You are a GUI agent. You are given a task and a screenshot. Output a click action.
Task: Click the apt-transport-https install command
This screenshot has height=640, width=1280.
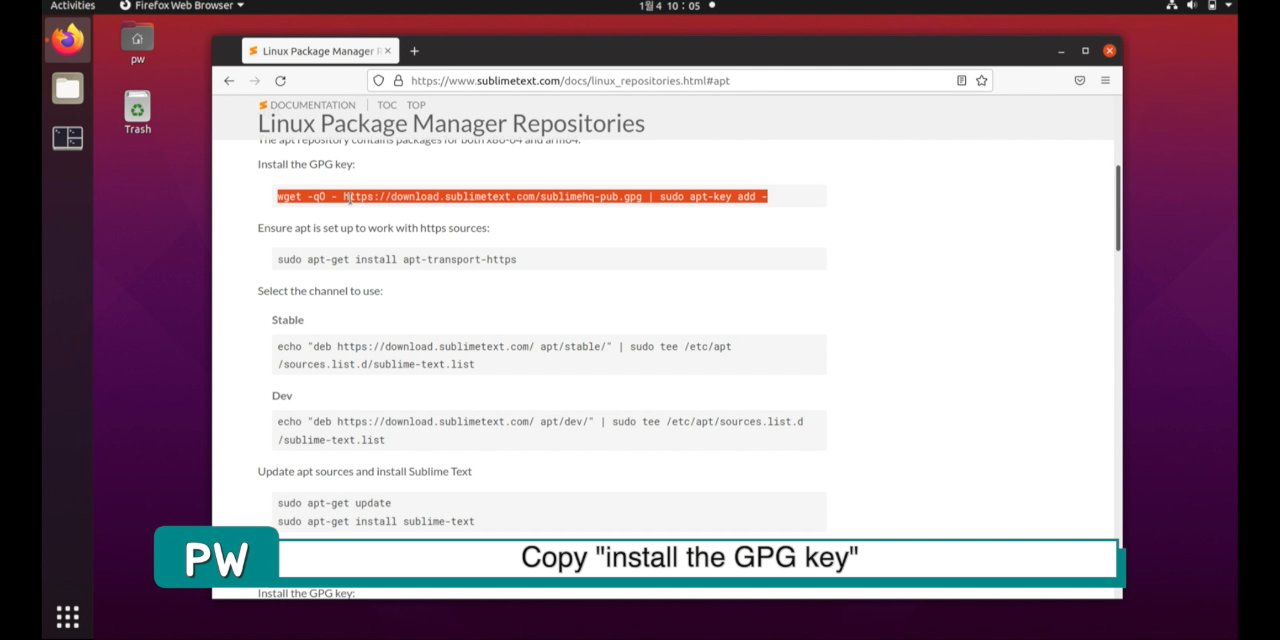tap(397, 260)
